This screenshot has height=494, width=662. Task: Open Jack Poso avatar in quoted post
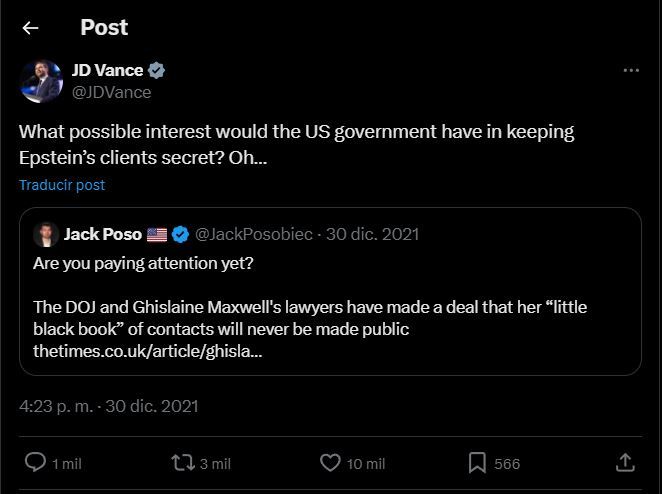46,235
